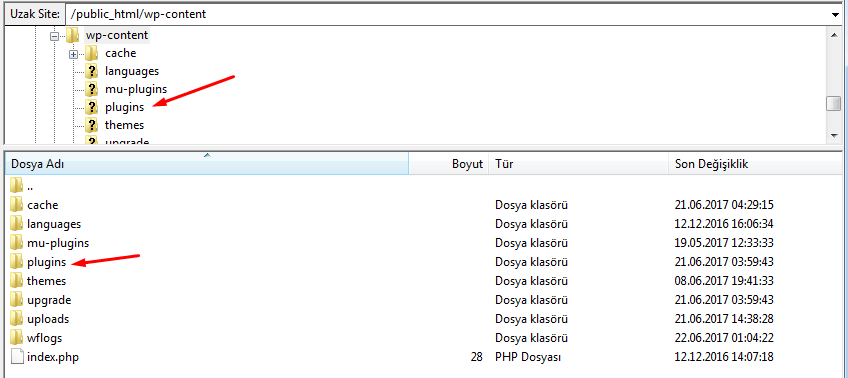Click the tree pane scroll up arrow
848x378 pixels.
coord(833,34)
